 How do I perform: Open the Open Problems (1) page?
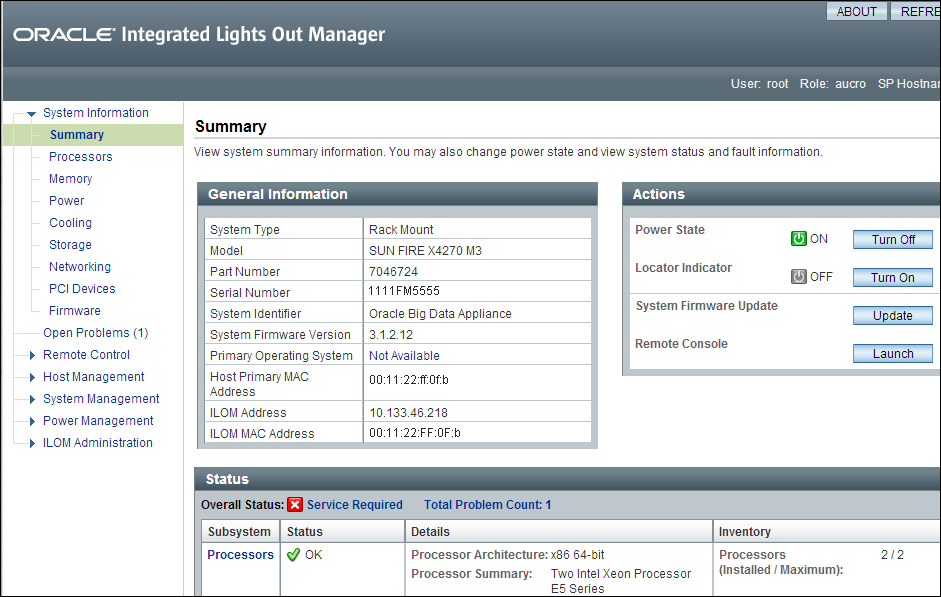click(95, 333)
